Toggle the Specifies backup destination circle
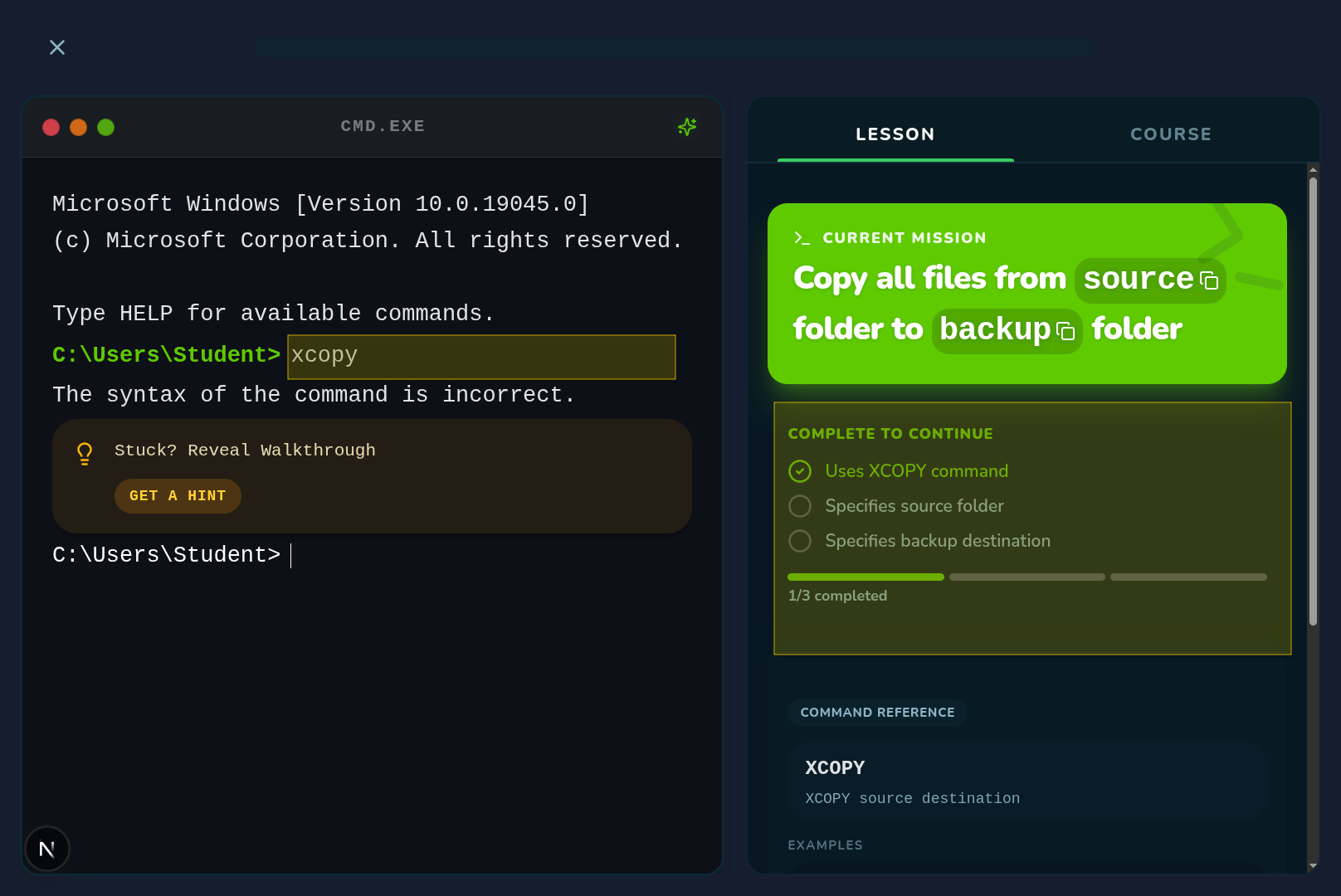The height and width of the screenshot is (896, 1341). tap(800, 541)
